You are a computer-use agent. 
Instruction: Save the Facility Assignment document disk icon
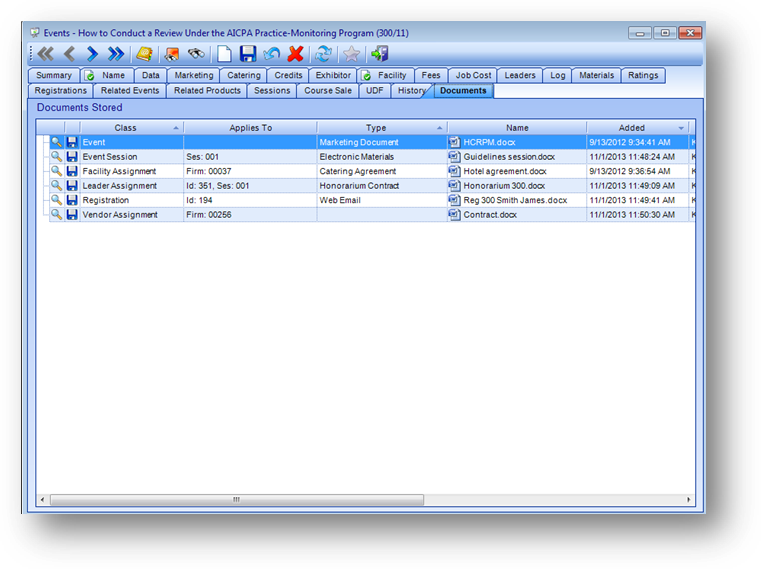click(72, 171)
